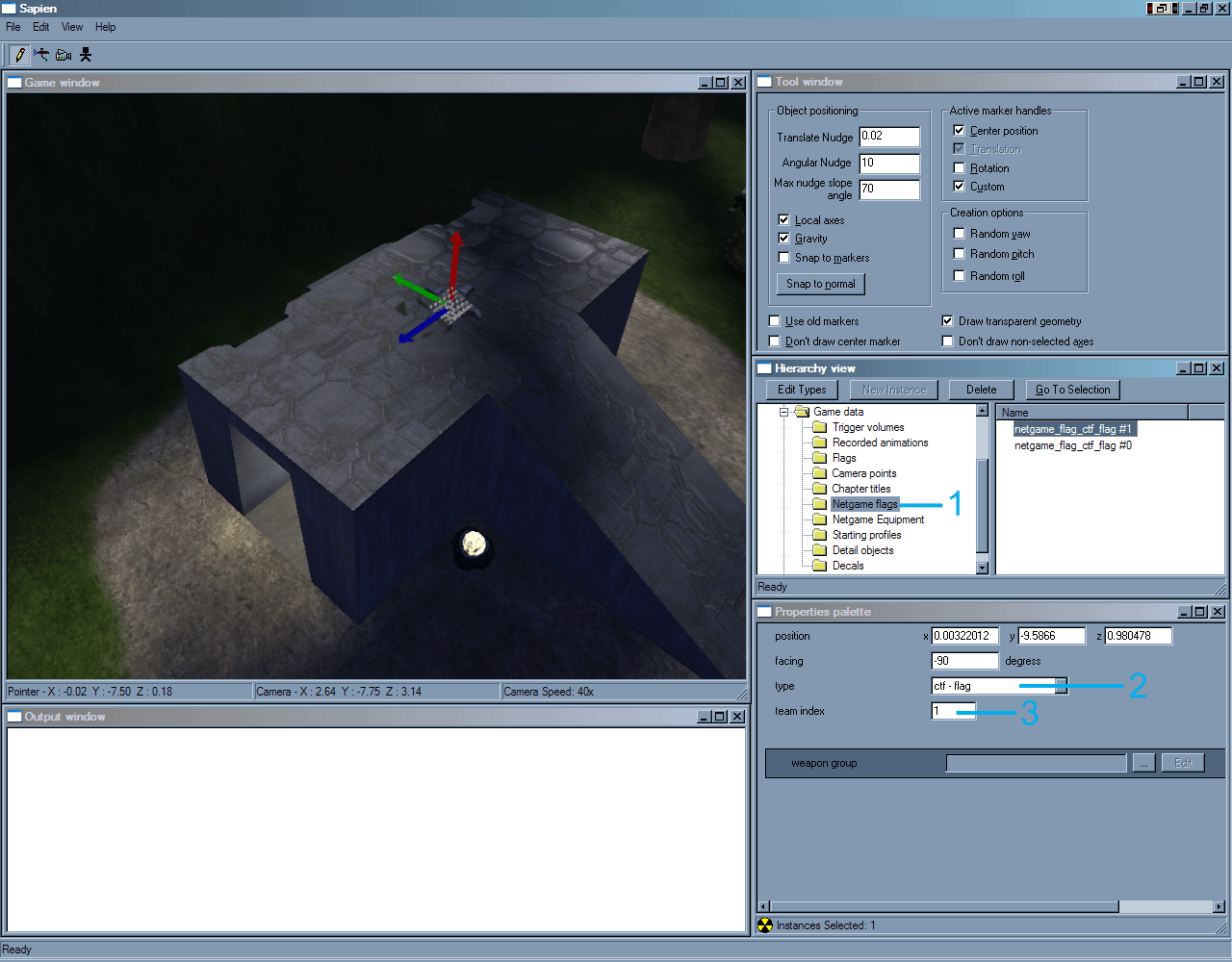The width and height of the screenshot is (1232, 962).
Task: Click Edit Types button
Action: (x=802, y=390)
